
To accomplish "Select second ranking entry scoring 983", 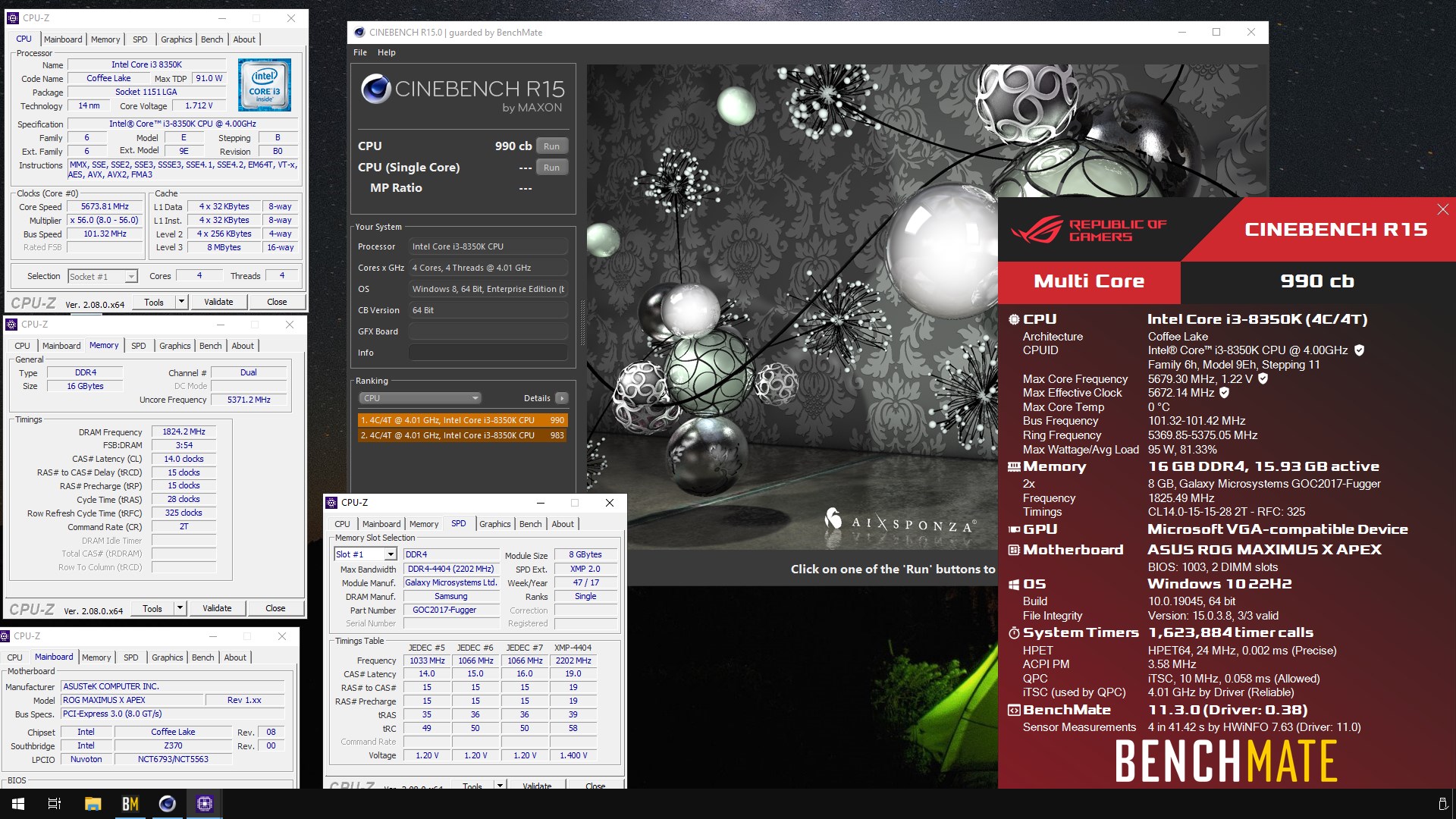I will tap(463, 435).
